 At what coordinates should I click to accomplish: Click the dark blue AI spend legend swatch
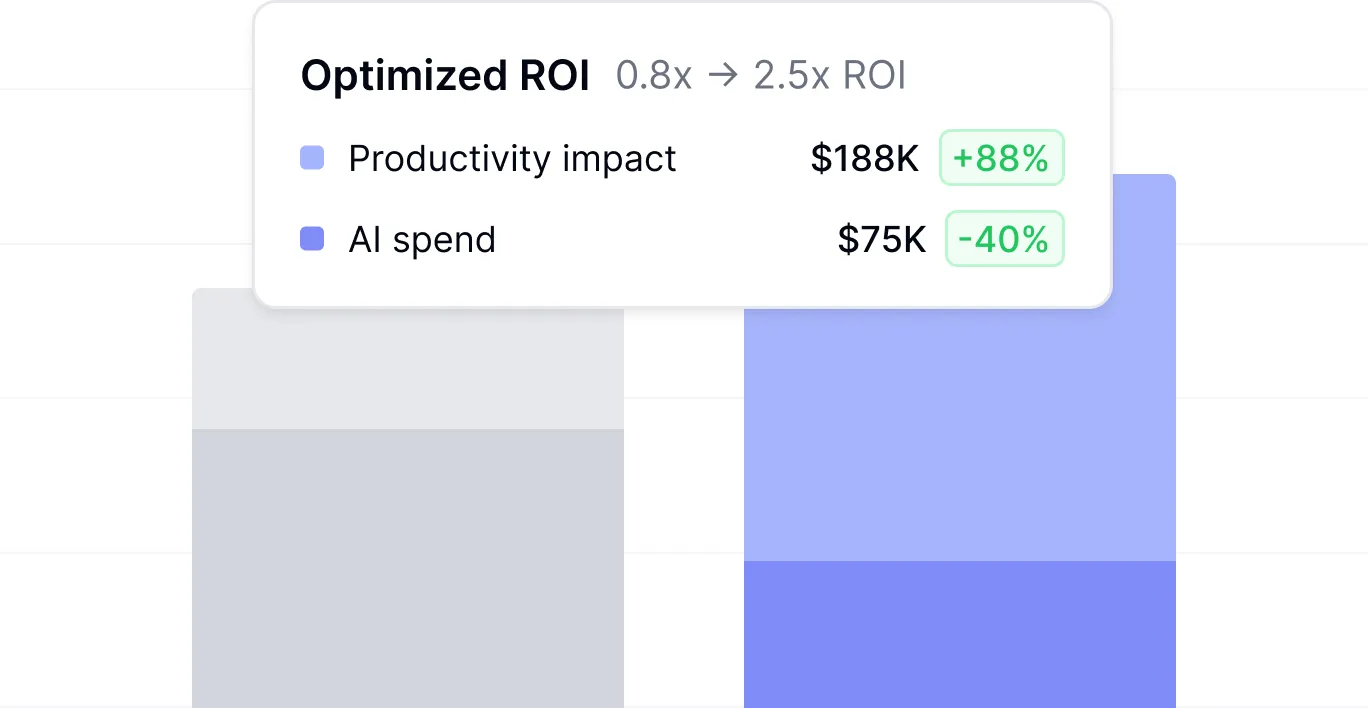pyautogui.click(x=312, y=239)
